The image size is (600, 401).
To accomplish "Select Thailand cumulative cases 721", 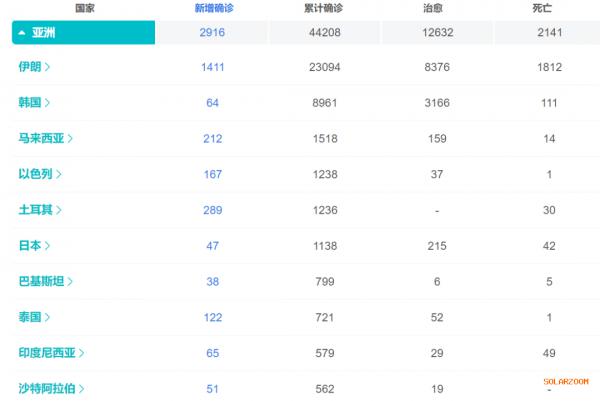I will [x=324, y=317].
